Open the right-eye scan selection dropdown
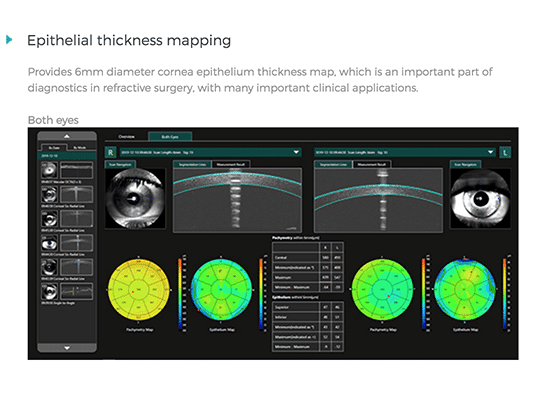This screenshot has width=540, height=400. pyautogui.click(x=210, y=152)
